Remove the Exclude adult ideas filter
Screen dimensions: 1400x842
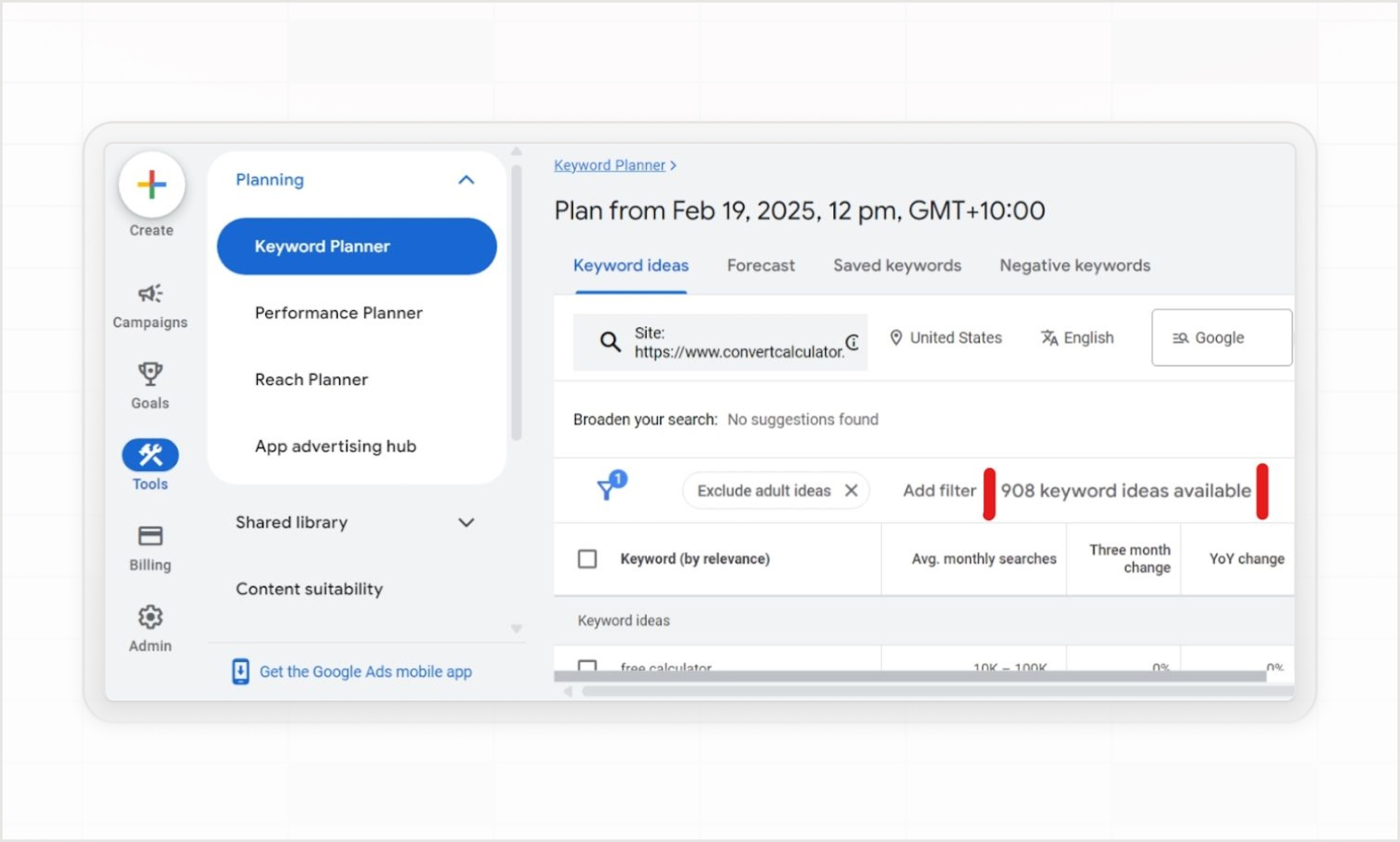click(851, 490)
